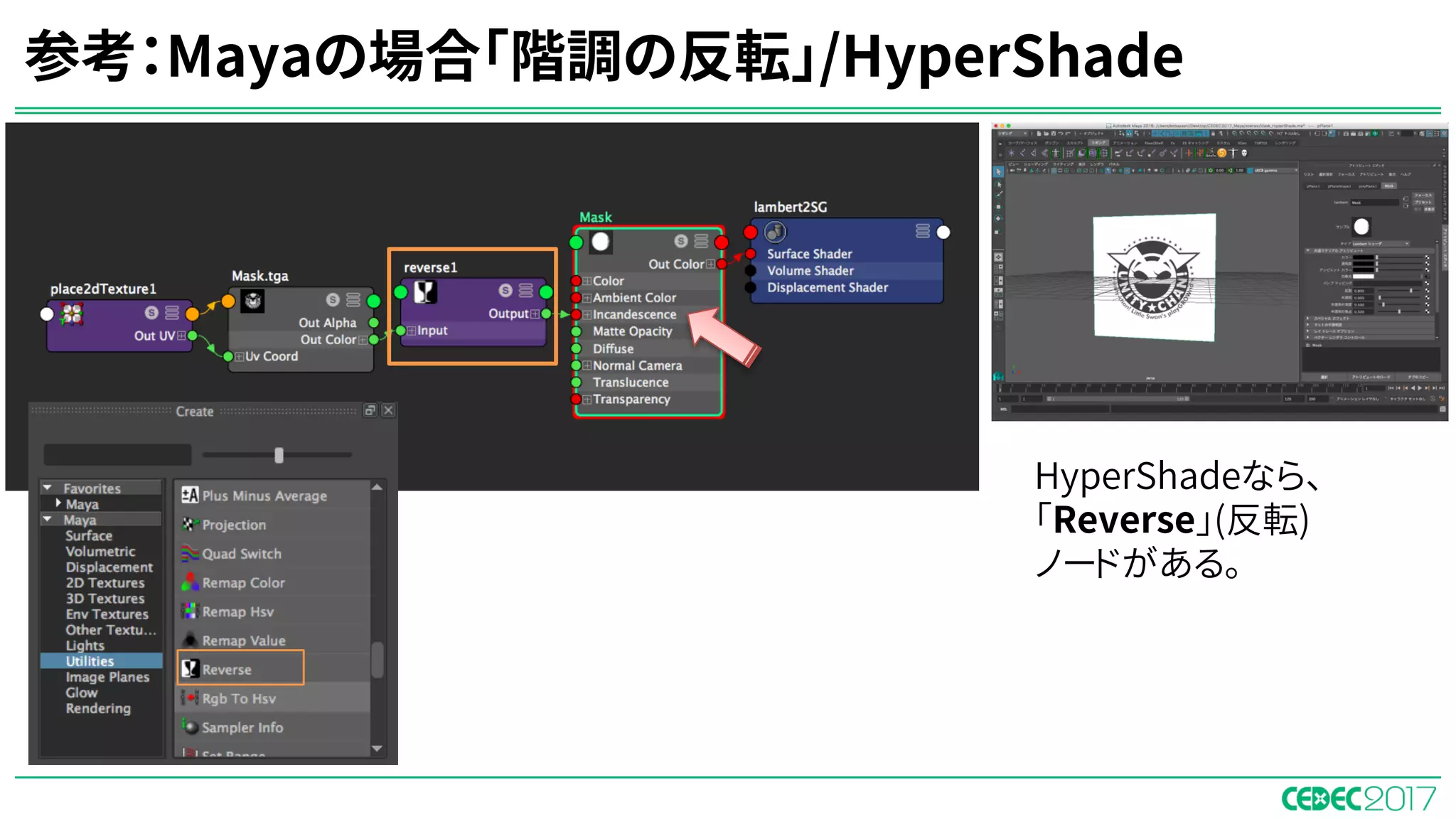Click Displacement Shader port on lambert2SG

tap(750, 288)
